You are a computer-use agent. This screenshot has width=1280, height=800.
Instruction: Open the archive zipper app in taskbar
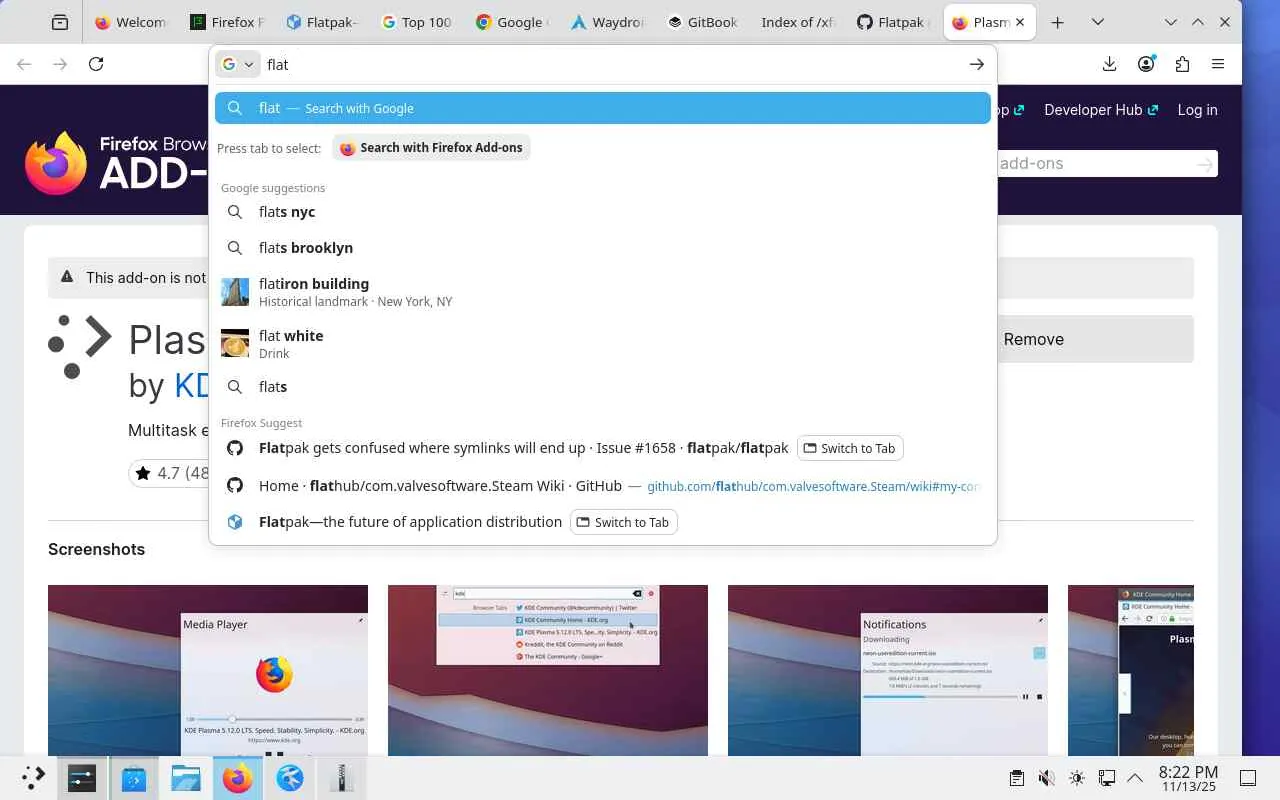tap(342, 778)
